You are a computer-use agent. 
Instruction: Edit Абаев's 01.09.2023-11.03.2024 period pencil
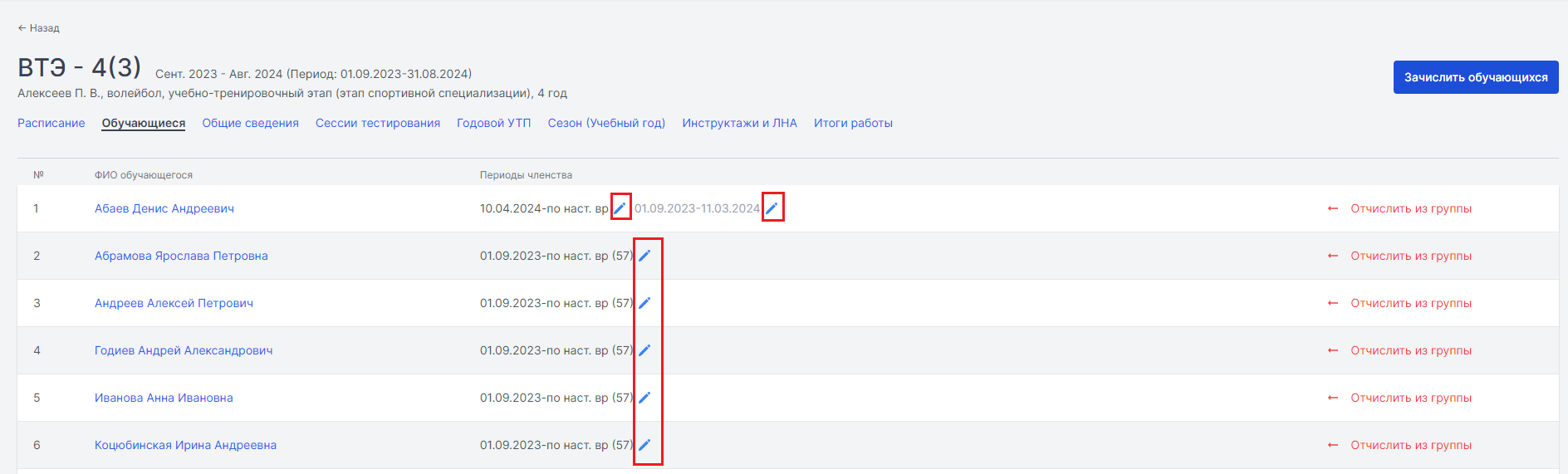coord(772,208)
